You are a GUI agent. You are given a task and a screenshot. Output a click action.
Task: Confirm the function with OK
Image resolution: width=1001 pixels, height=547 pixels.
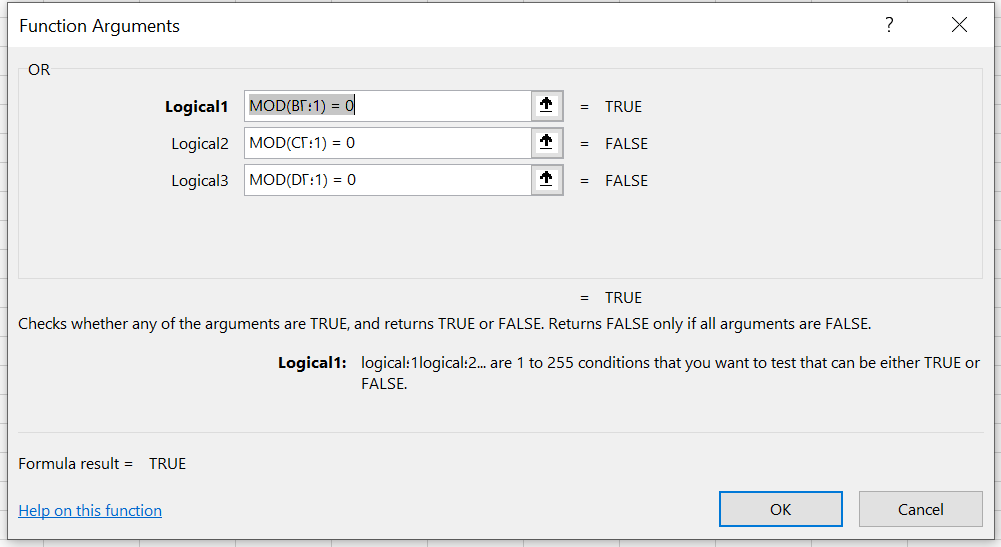pyautogui.click(x=780, y=509)
